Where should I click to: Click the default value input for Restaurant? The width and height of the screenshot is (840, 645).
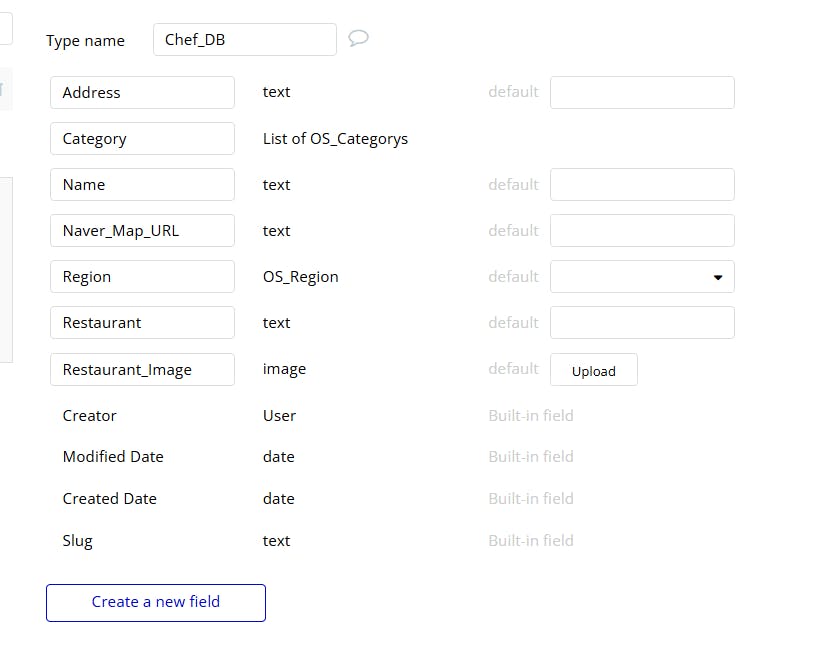click(642, 323)
